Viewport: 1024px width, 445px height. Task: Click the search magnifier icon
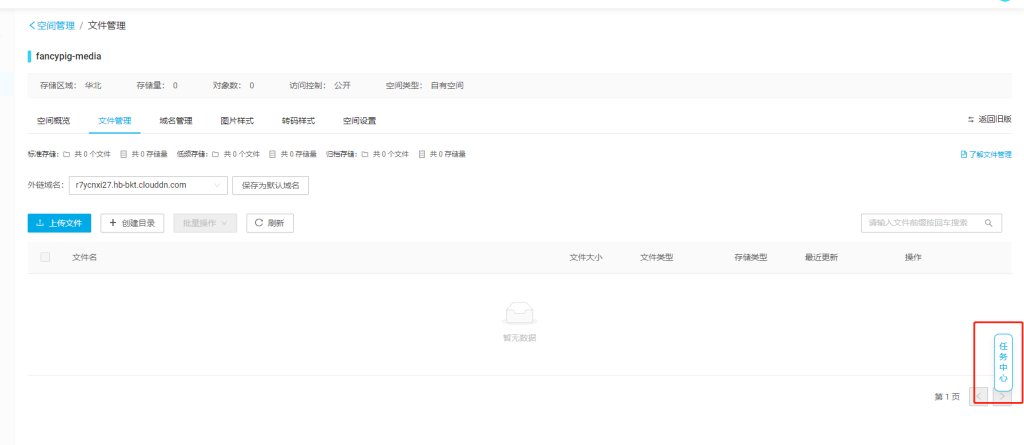point(989,223)
